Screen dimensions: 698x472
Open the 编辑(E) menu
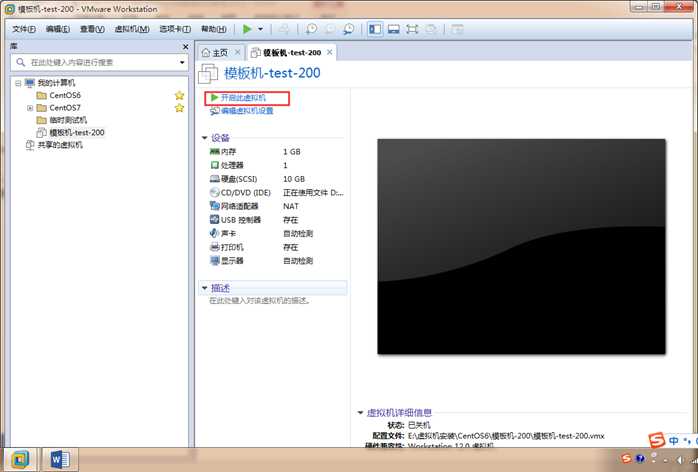[x=58, y=29]
